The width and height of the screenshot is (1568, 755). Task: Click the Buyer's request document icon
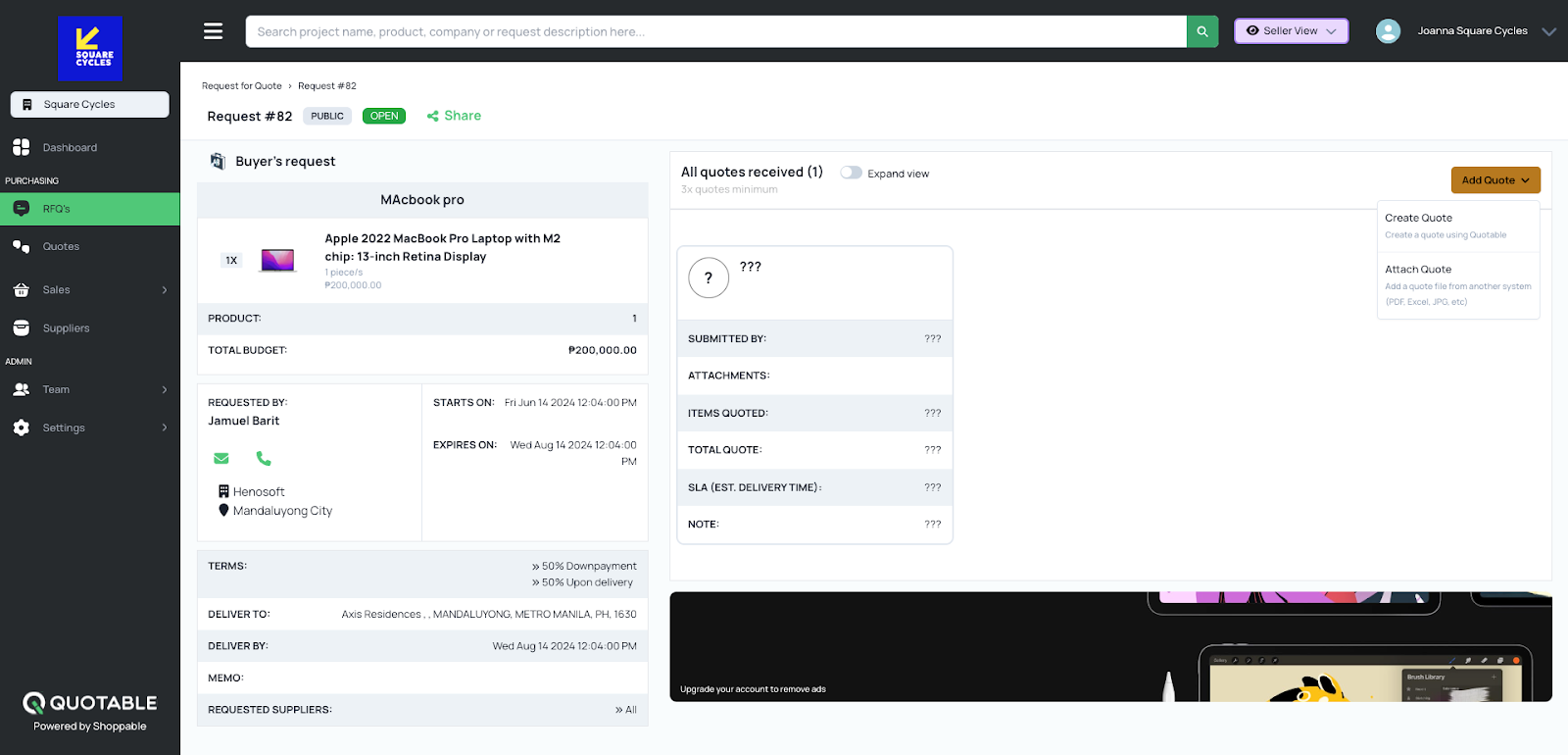tap(219, 161)
